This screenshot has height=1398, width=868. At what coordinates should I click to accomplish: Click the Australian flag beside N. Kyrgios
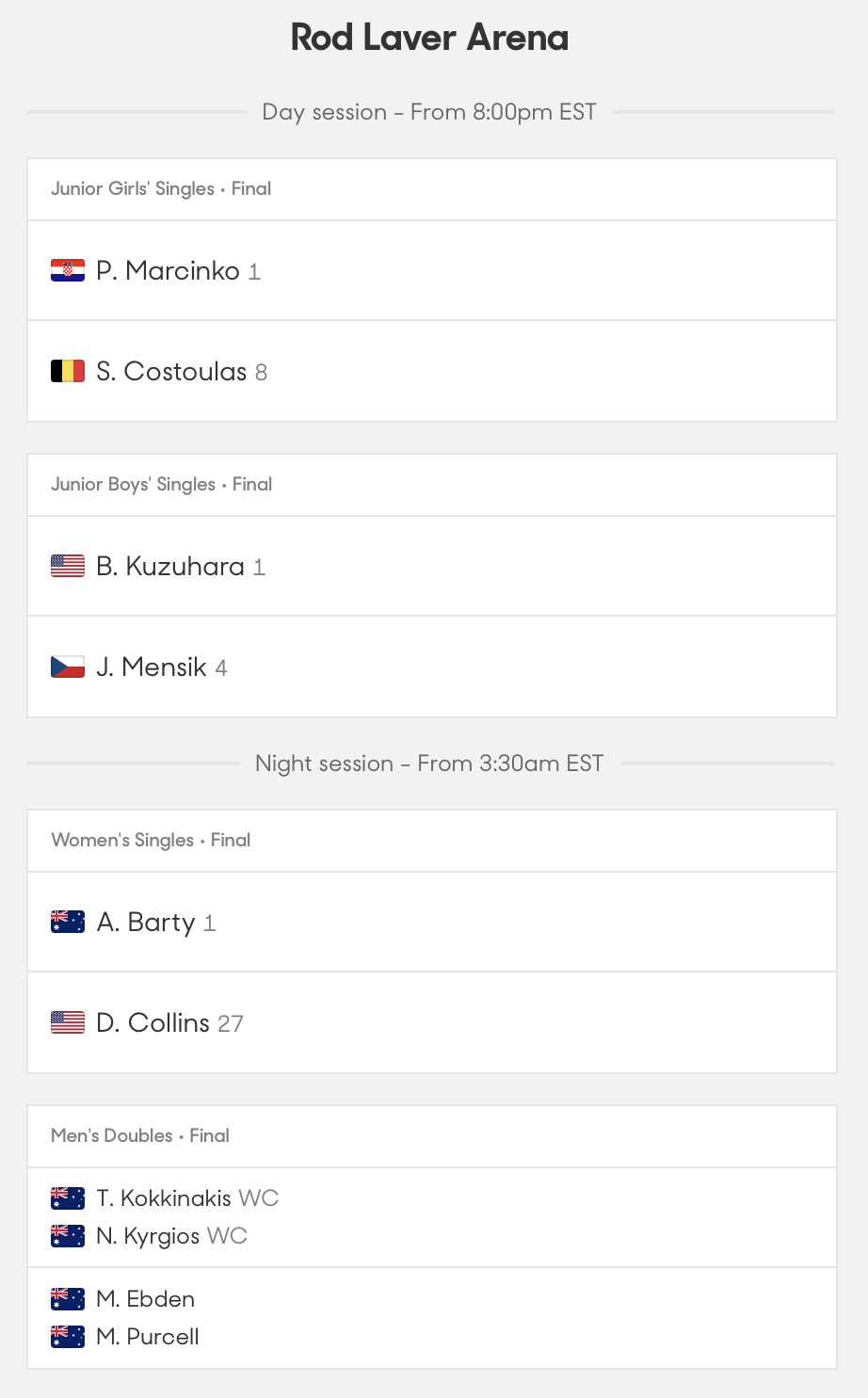tap(68, 1236)
